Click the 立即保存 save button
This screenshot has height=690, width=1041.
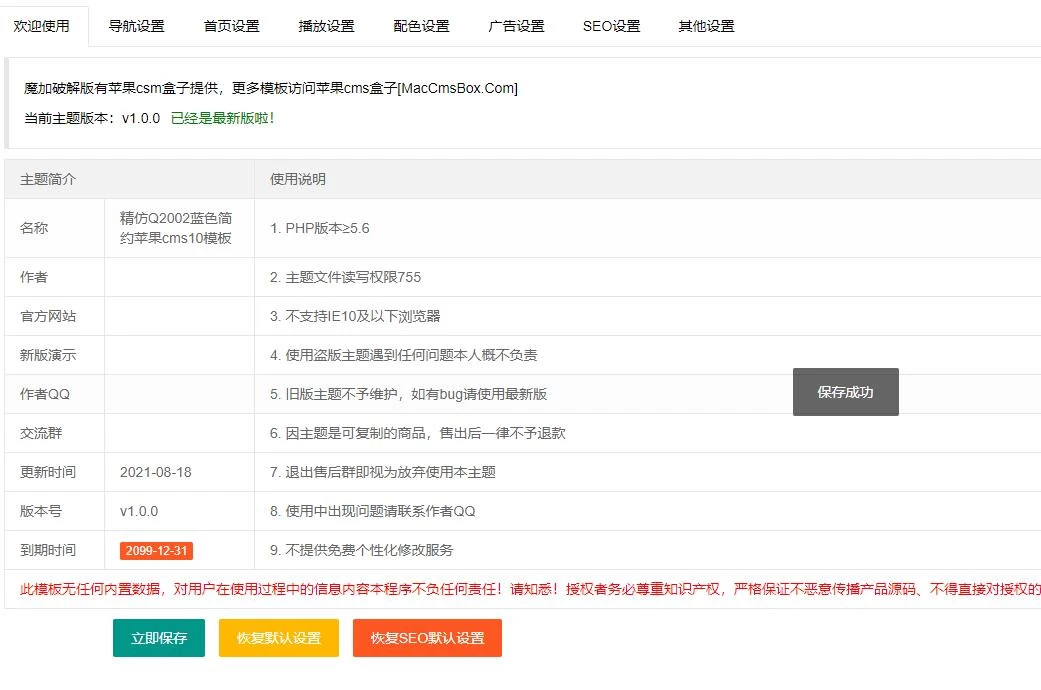pos(159,636)
